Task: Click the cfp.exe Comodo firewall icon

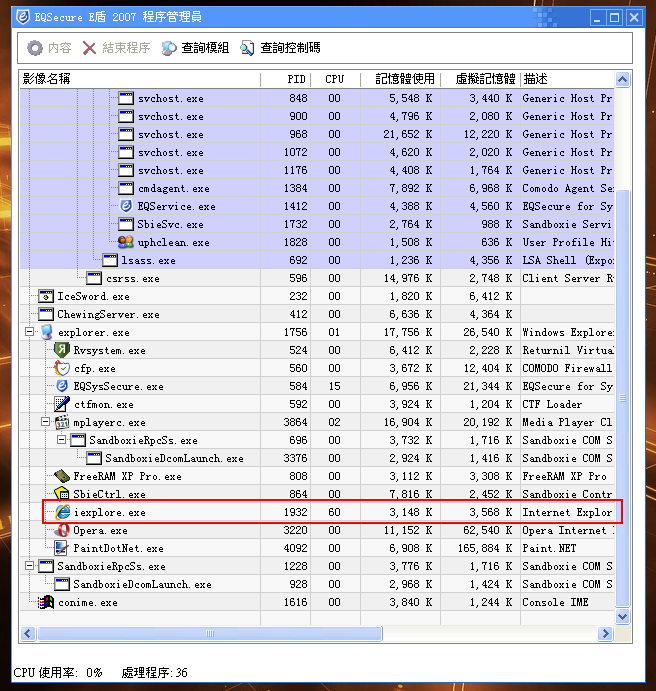Action: 62,368
